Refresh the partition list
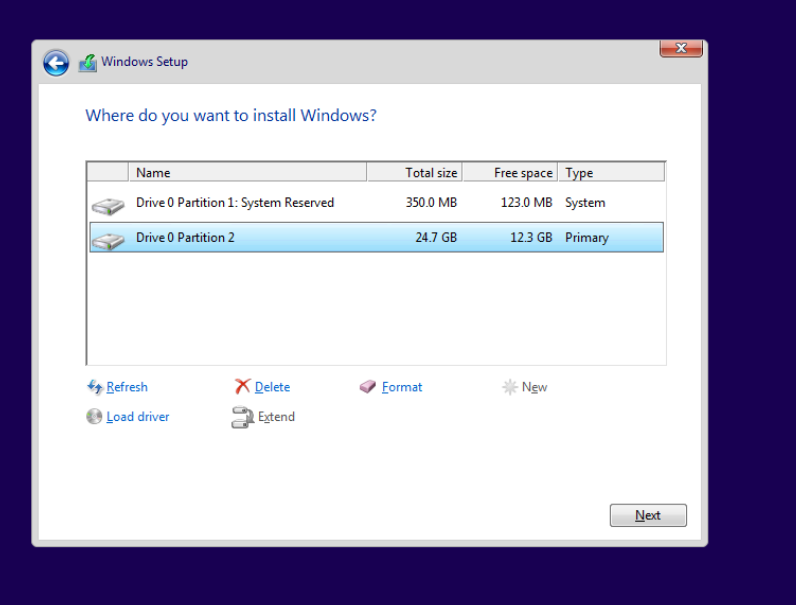This screenshot has width=796, height=605. click(x=127, y=387)
